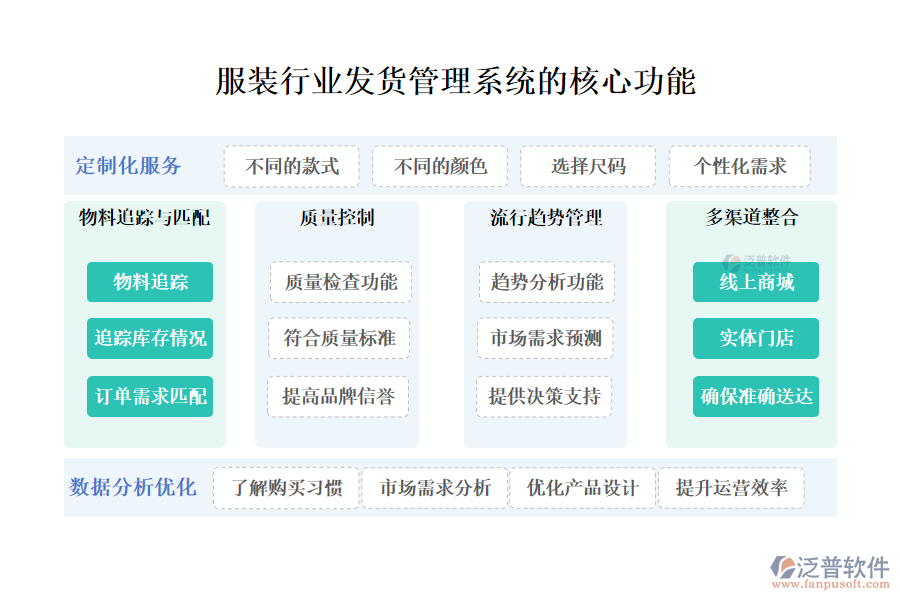This screenshot has width=900, height=600.
Task: Click the 泛普软件 logo icon
Action: 781,569
